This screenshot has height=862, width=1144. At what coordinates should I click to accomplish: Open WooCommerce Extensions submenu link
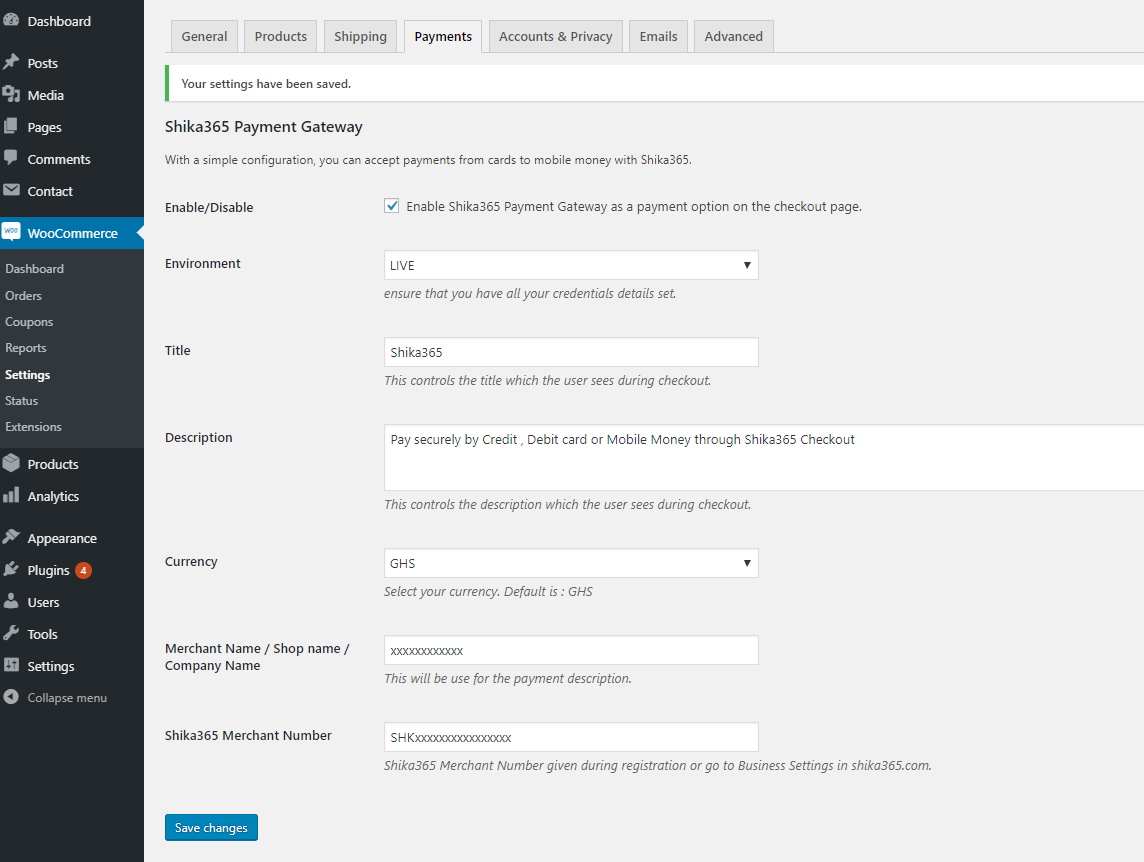[x=34, y=427]
